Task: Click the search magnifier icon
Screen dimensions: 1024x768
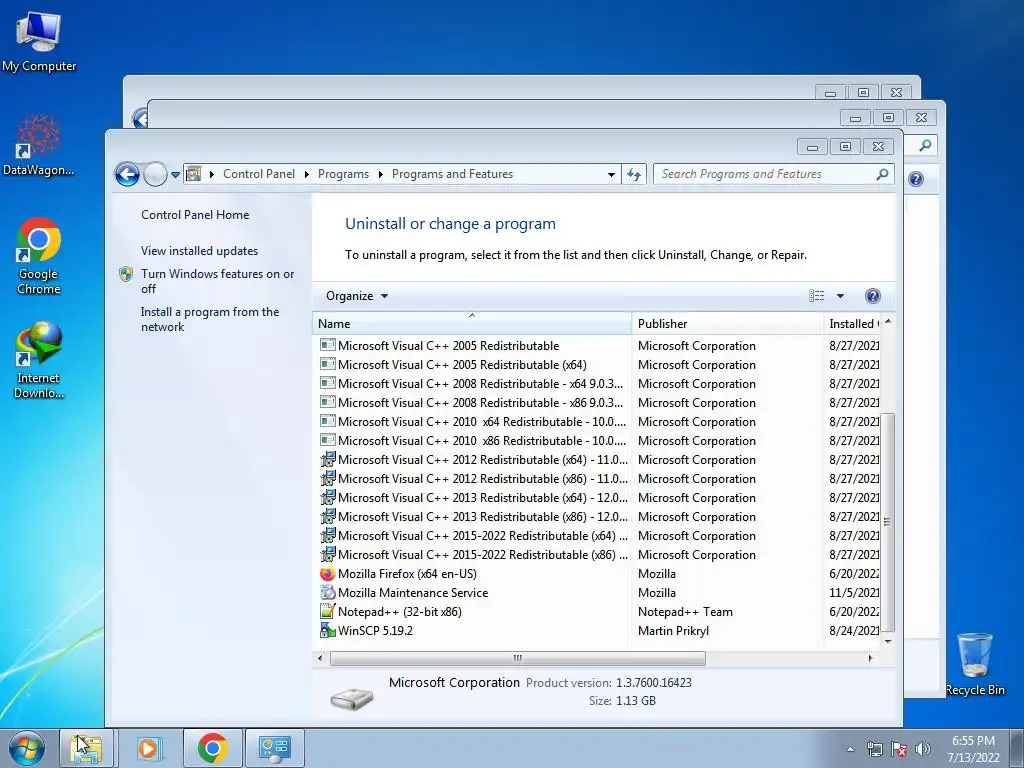Action: click(x=882, y=174)
